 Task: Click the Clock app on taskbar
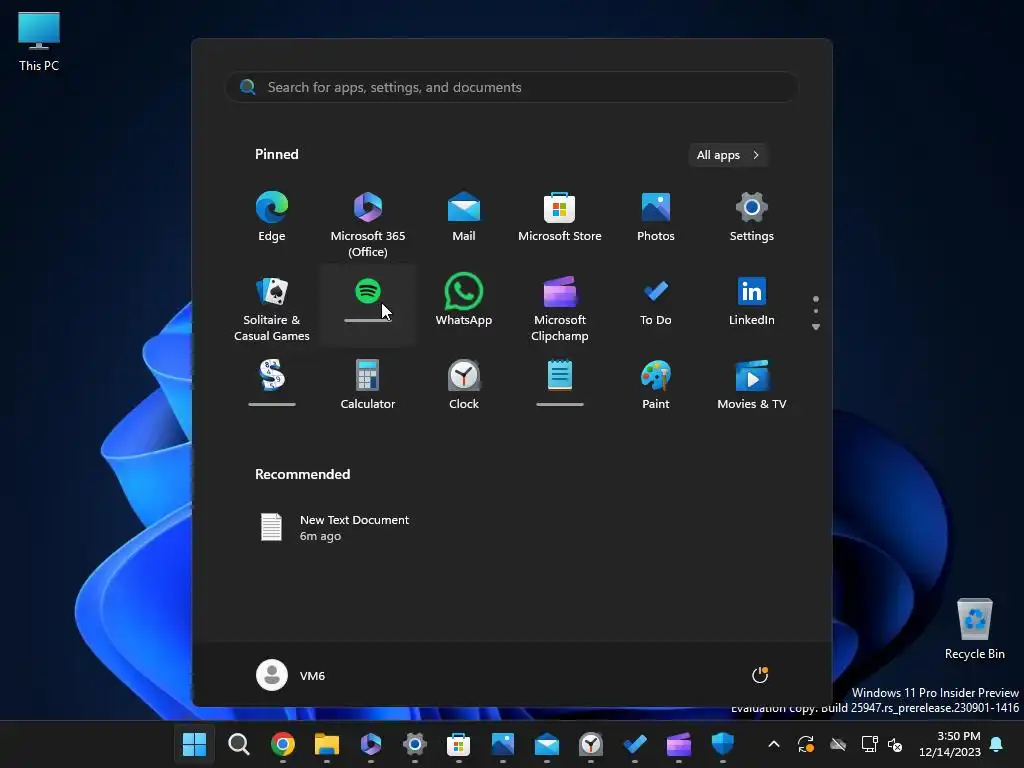click(x=590, y=744)
